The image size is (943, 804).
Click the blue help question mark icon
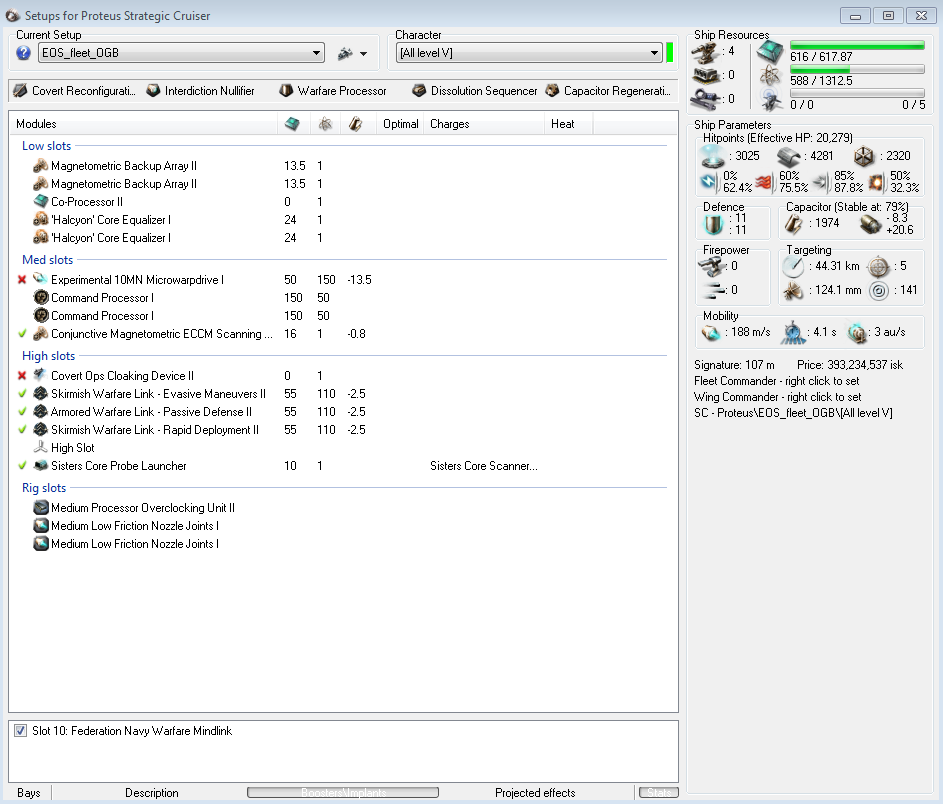pos(23,53)
